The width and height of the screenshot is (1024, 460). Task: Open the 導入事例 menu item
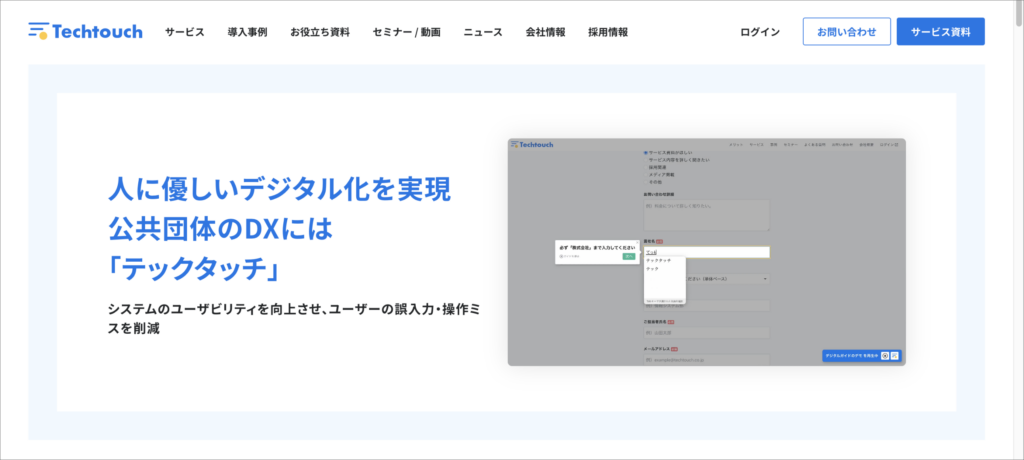pos(247,32)
